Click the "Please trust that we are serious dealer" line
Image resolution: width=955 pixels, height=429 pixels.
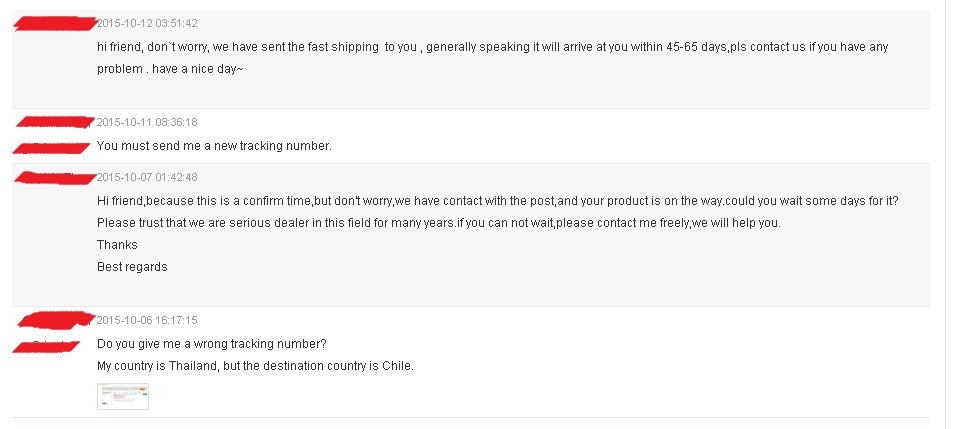pos(438,223)
